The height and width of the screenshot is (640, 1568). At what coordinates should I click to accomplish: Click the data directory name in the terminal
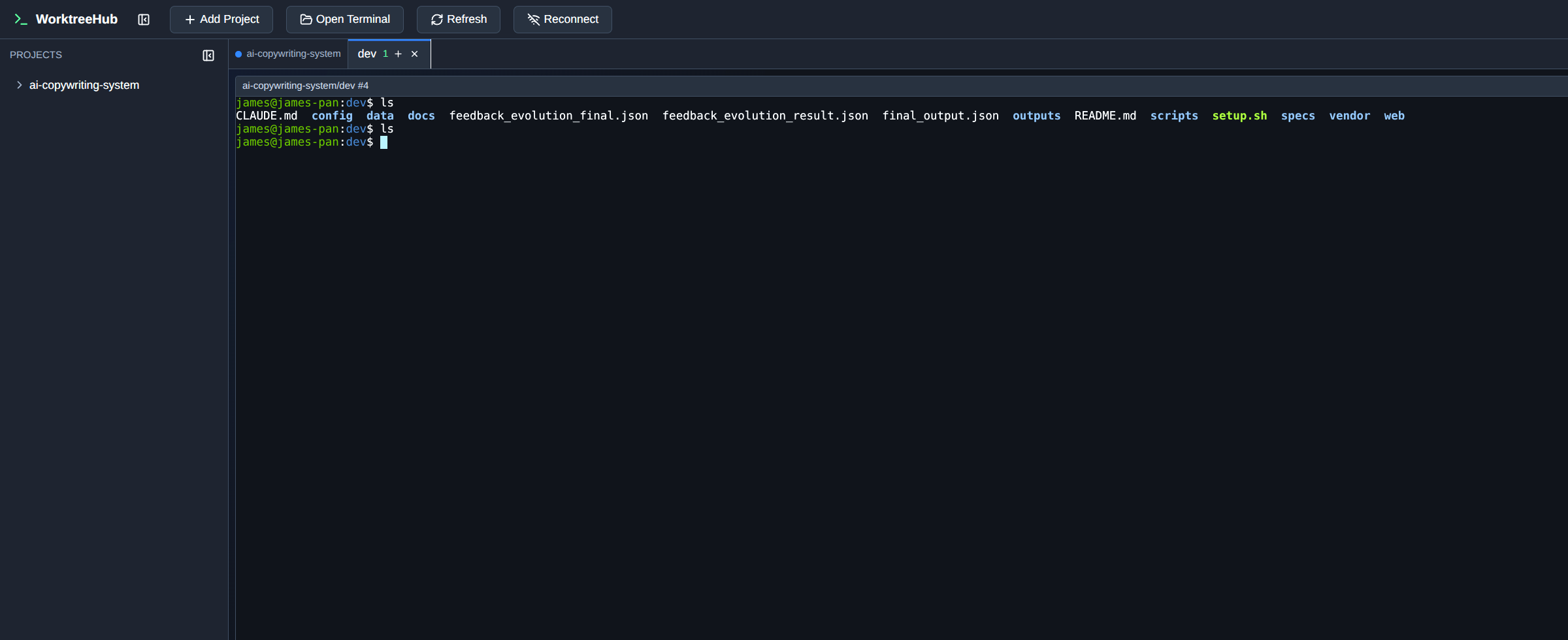point(380,116)
